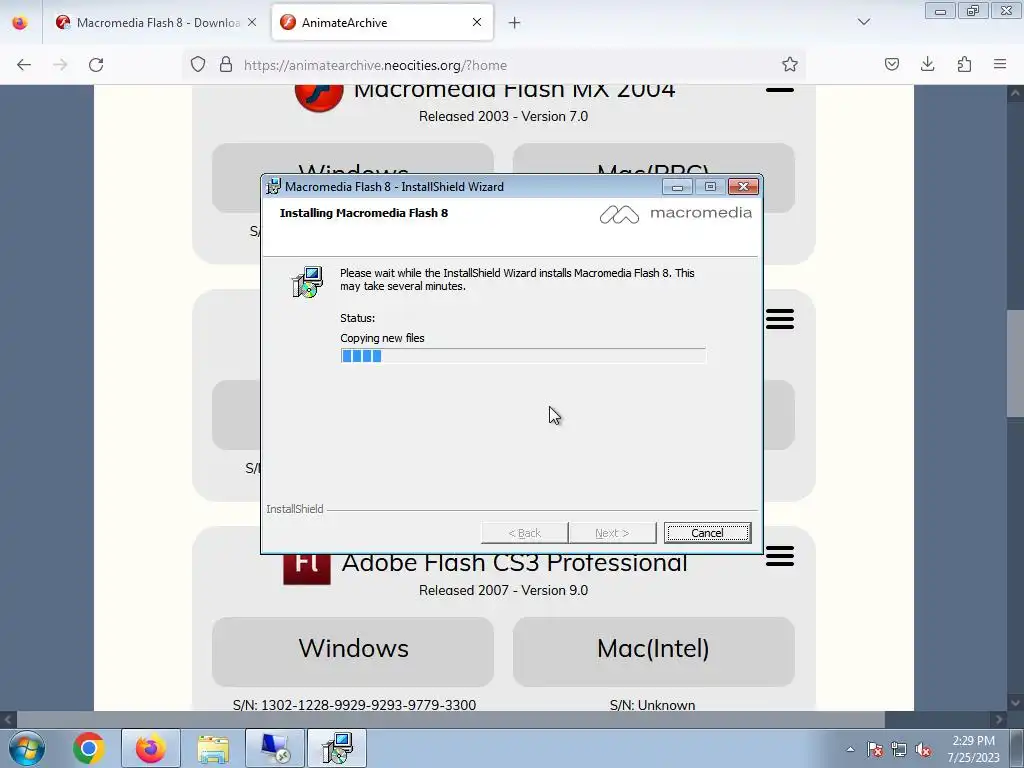The height and width of the screenshot is (768, 1024).
Task: Click the Adobe Flash CS3 Fl logo
Action: tap(306, 568)
